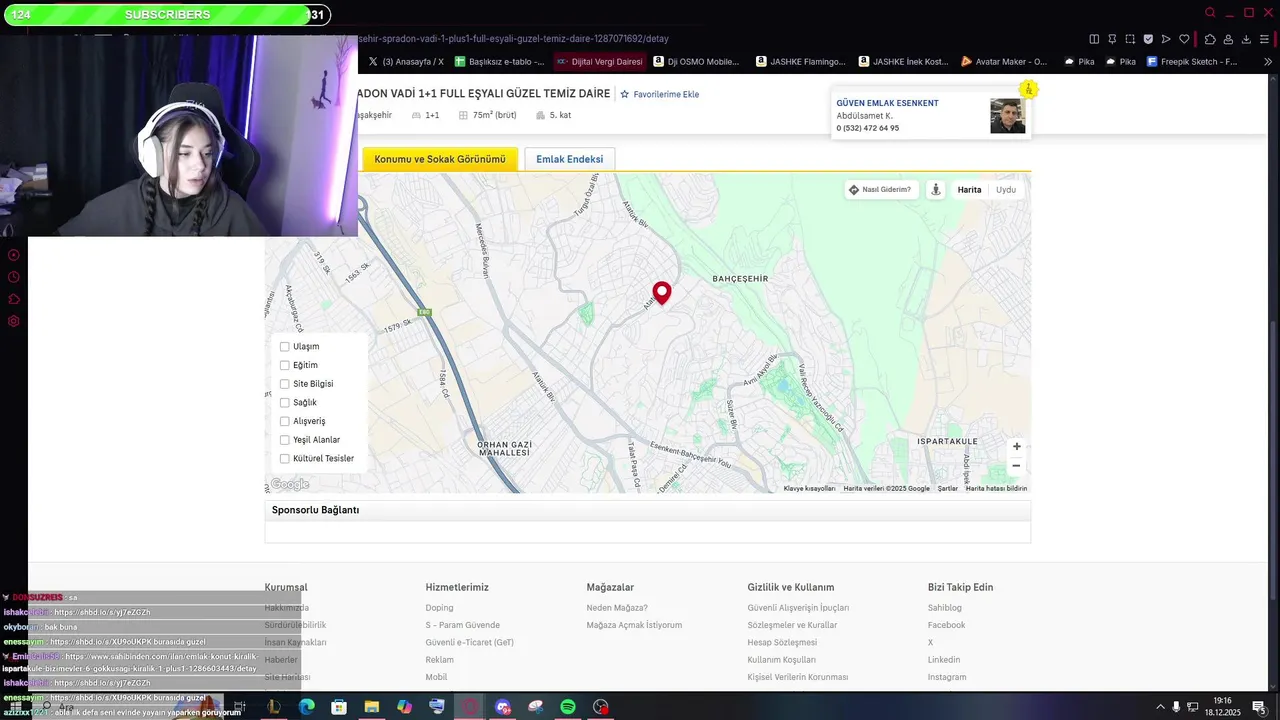This screenshot has height=720, width=1280.
Task: Open the Başlıksız e-tablo bookmark
Action: (x=499, y=61)
